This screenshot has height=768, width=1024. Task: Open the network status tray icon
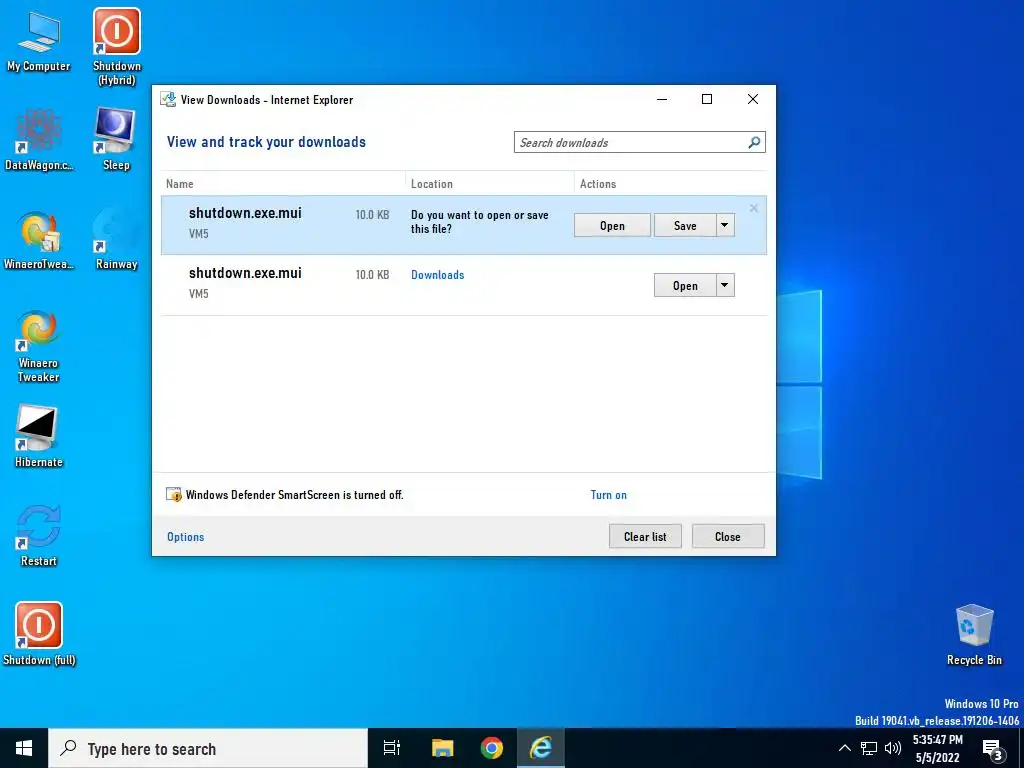tap(869, 748)
